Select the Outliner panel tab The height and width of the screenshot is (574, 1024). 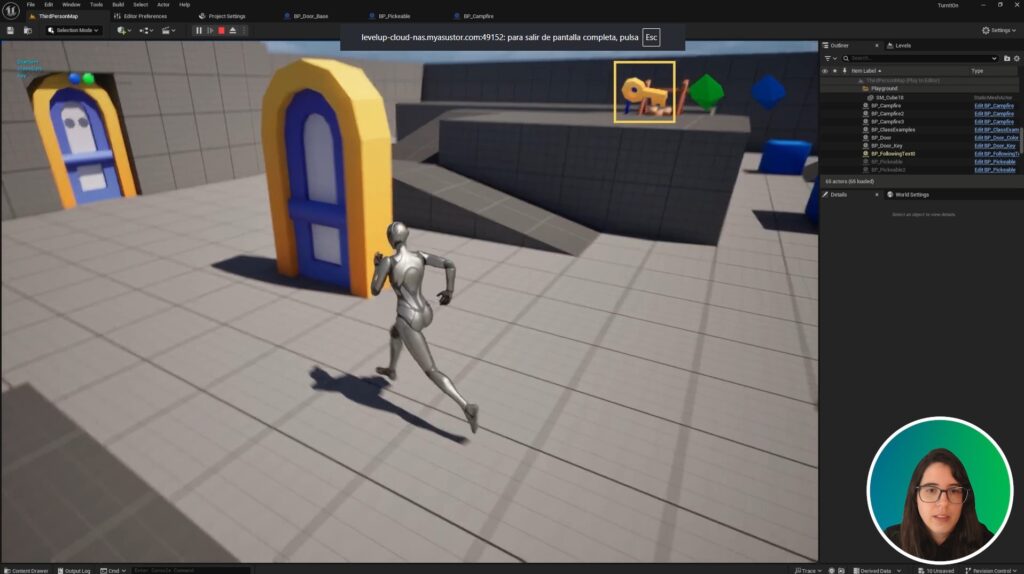click(839, 46)
